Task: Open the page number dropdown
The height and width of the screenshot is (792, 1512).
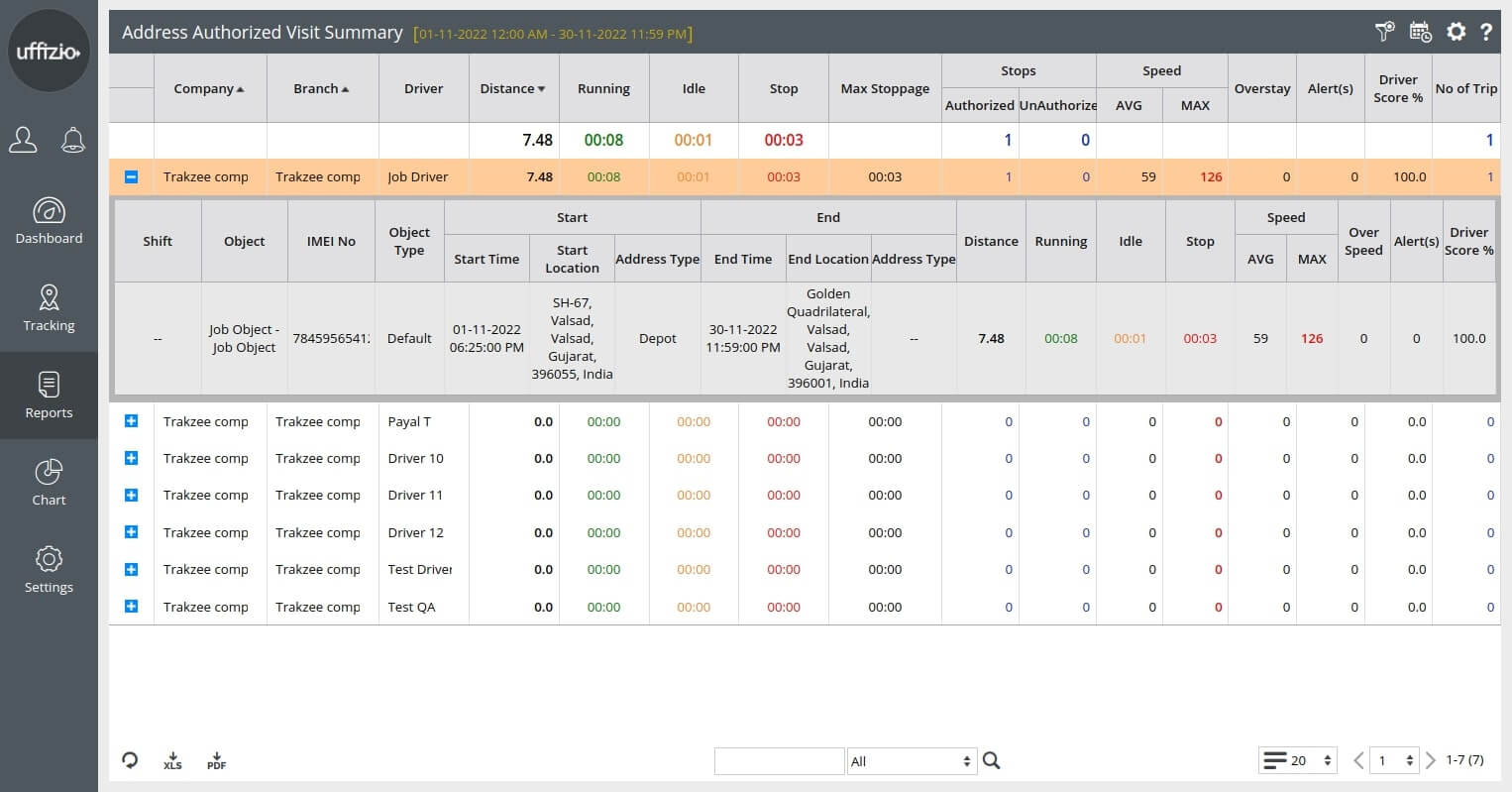Action: click(1394, 760)
